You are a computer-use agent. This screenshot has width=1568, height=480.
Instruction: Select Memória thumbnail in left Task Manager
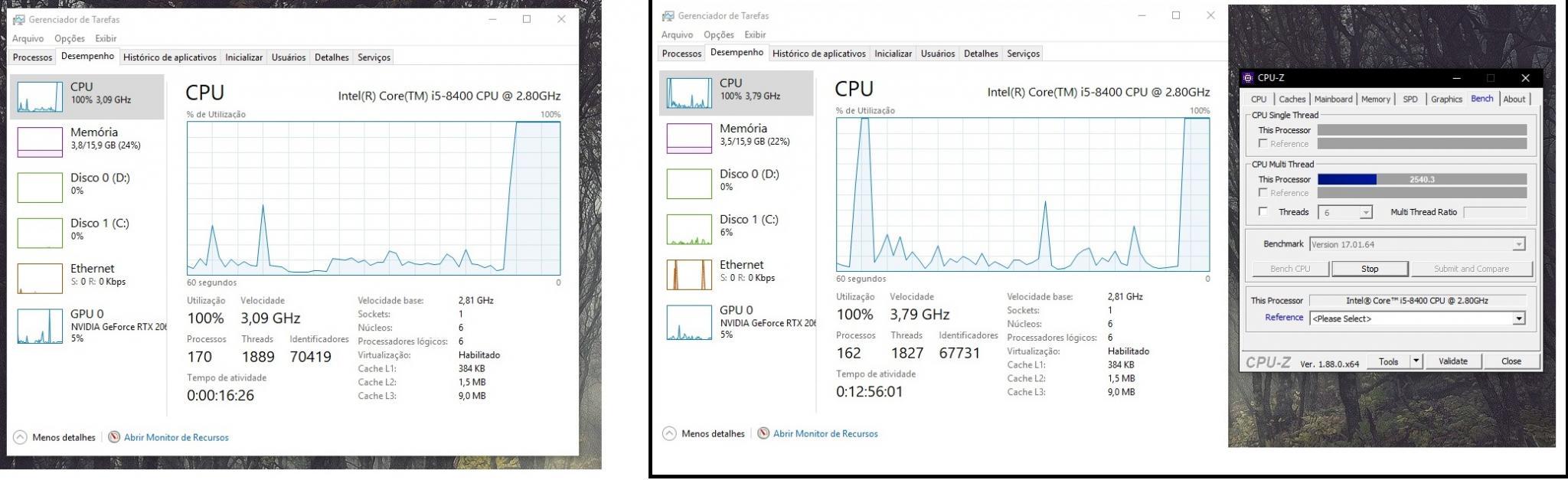(x=40, y=142)
